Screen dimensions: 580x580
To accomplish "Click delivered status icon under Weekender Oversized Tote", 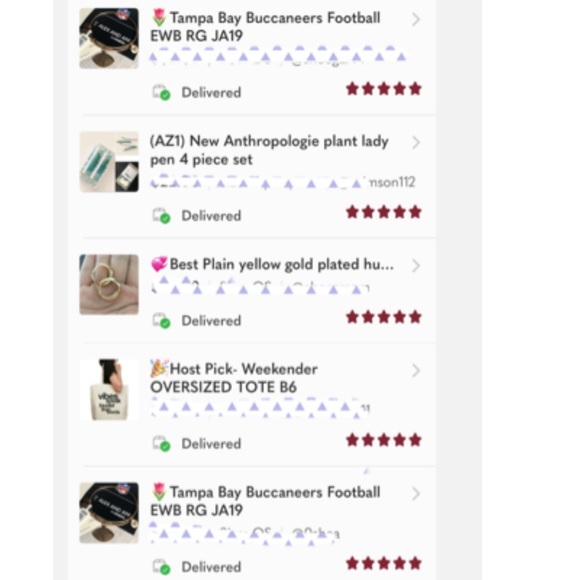I will coord(162,444).
